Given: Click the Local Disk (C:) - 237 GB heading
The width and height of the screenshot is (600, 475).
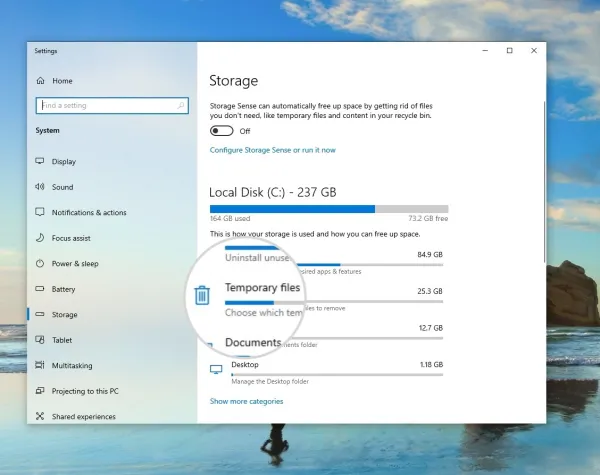Looking at the screenshot, I should (273, 192).
